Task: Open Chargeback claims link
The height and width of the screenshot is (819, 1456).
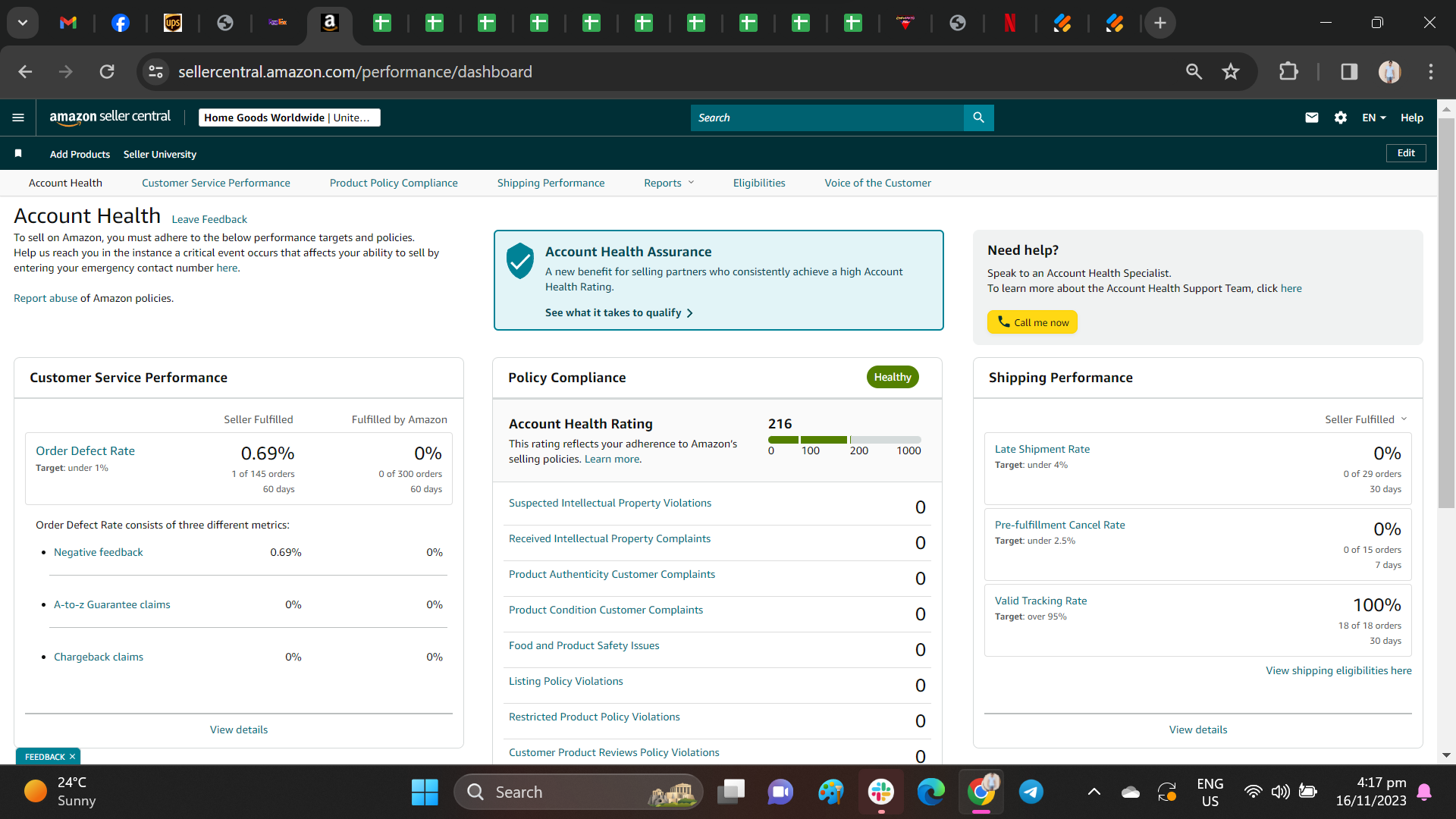Action: pos(98,657)
